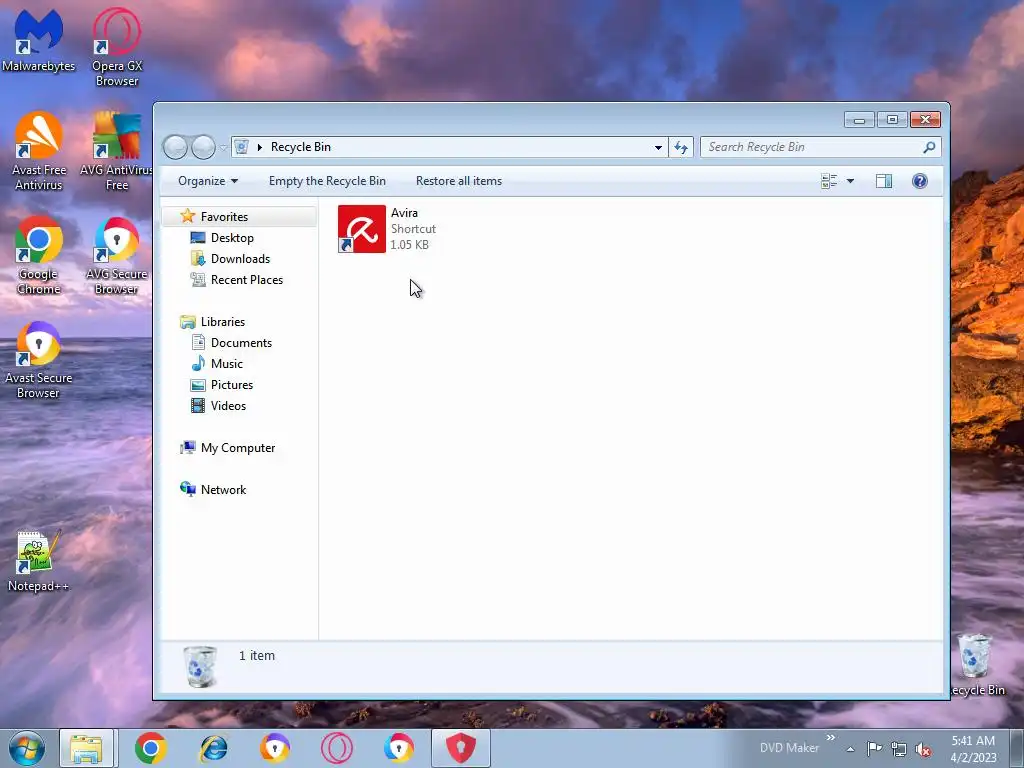Open Malwarebytes desktop shortcut
This screenshot has height=768, width=1024.
[x=39, y=39]
